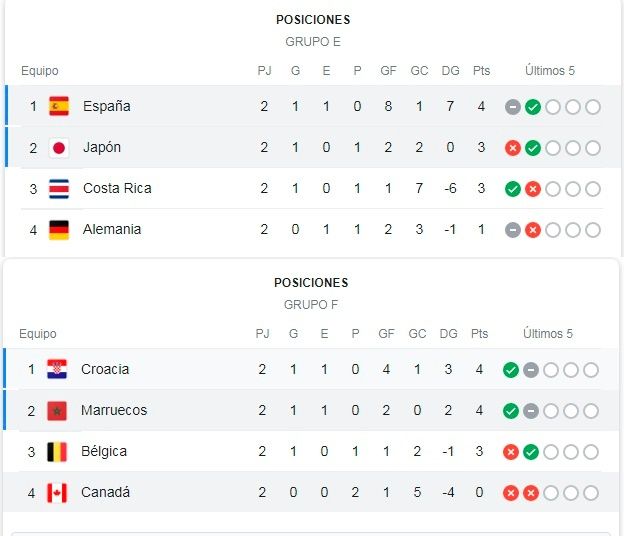
Task: Click Alemania's gray draw result icon
Action: coord(513,230)
